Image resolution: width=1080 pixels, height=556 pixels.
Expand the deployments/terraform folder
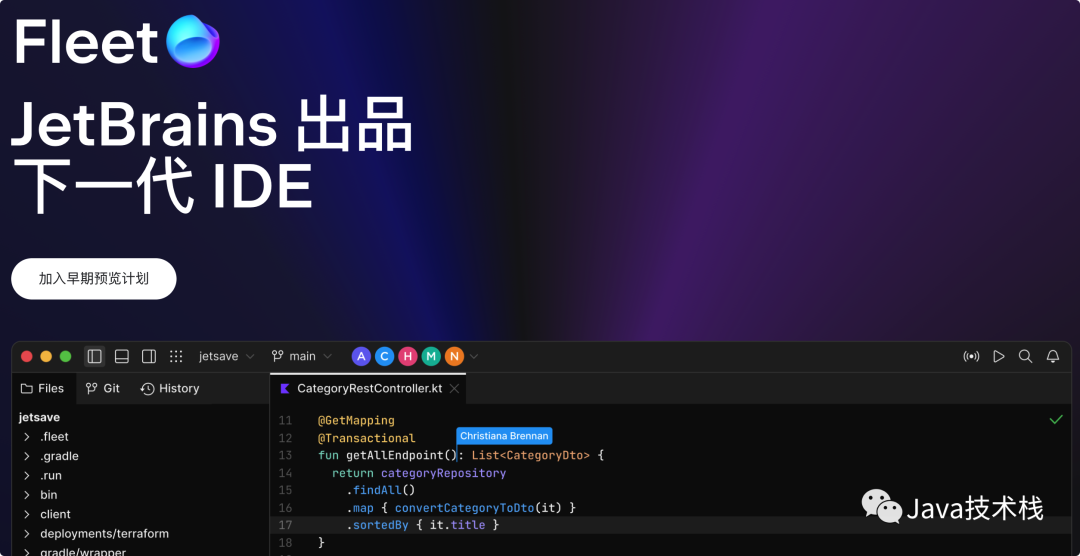(x=26, y=533)
